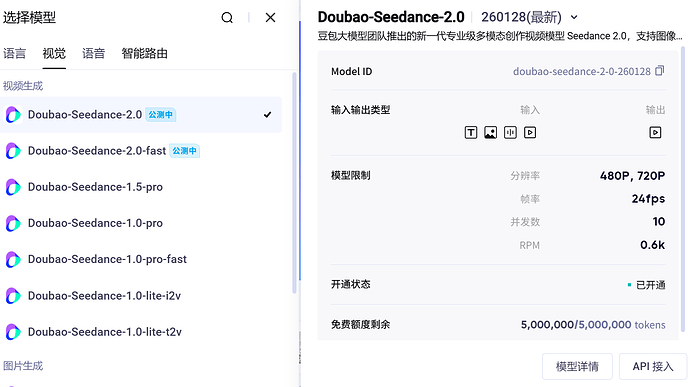Screen dimensions: 690x387
Task: Click the details panel scrollbar
Action: point(683,189)
